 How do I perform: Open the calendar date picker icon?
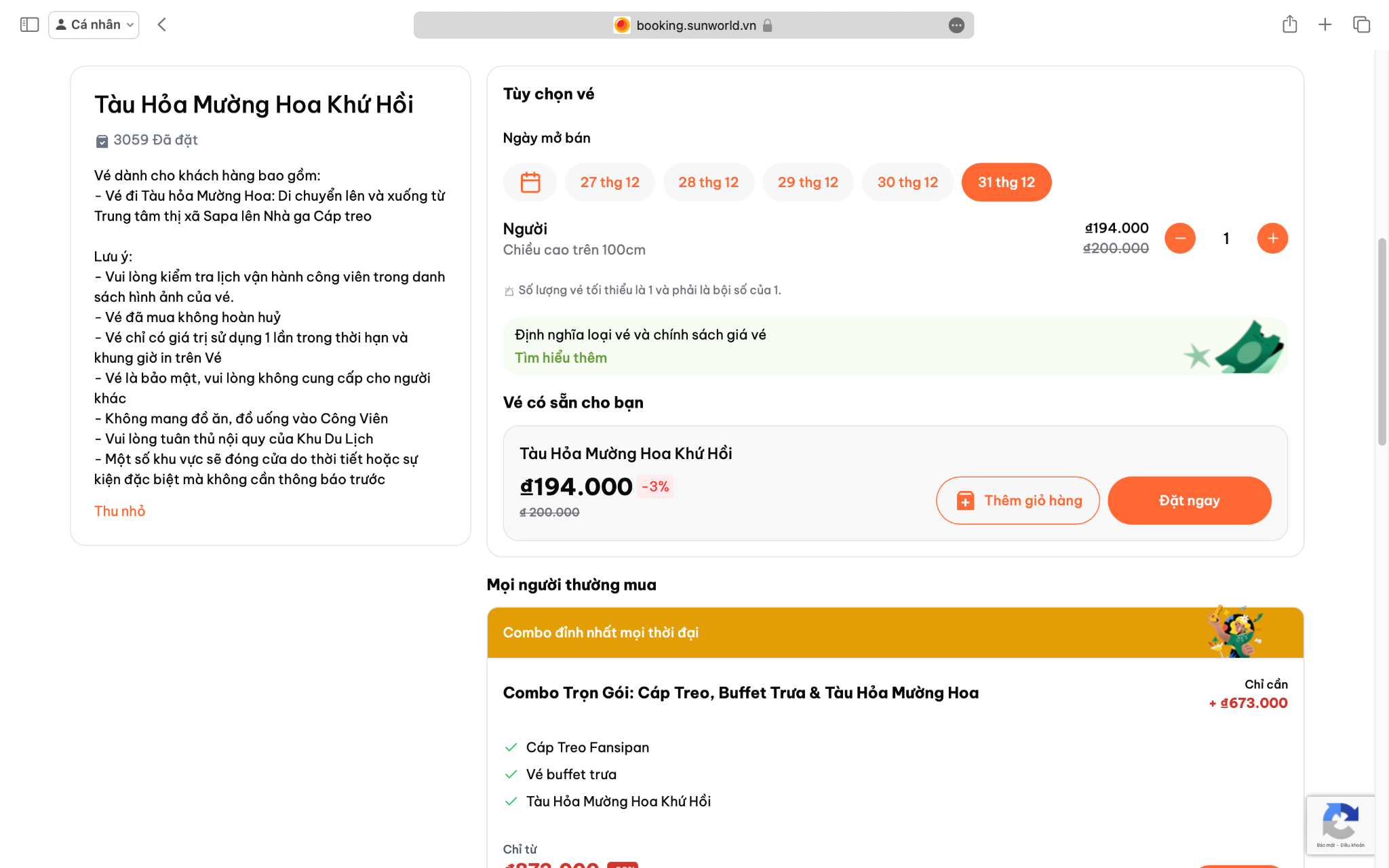pyautogui.click(x=530, y=182)
